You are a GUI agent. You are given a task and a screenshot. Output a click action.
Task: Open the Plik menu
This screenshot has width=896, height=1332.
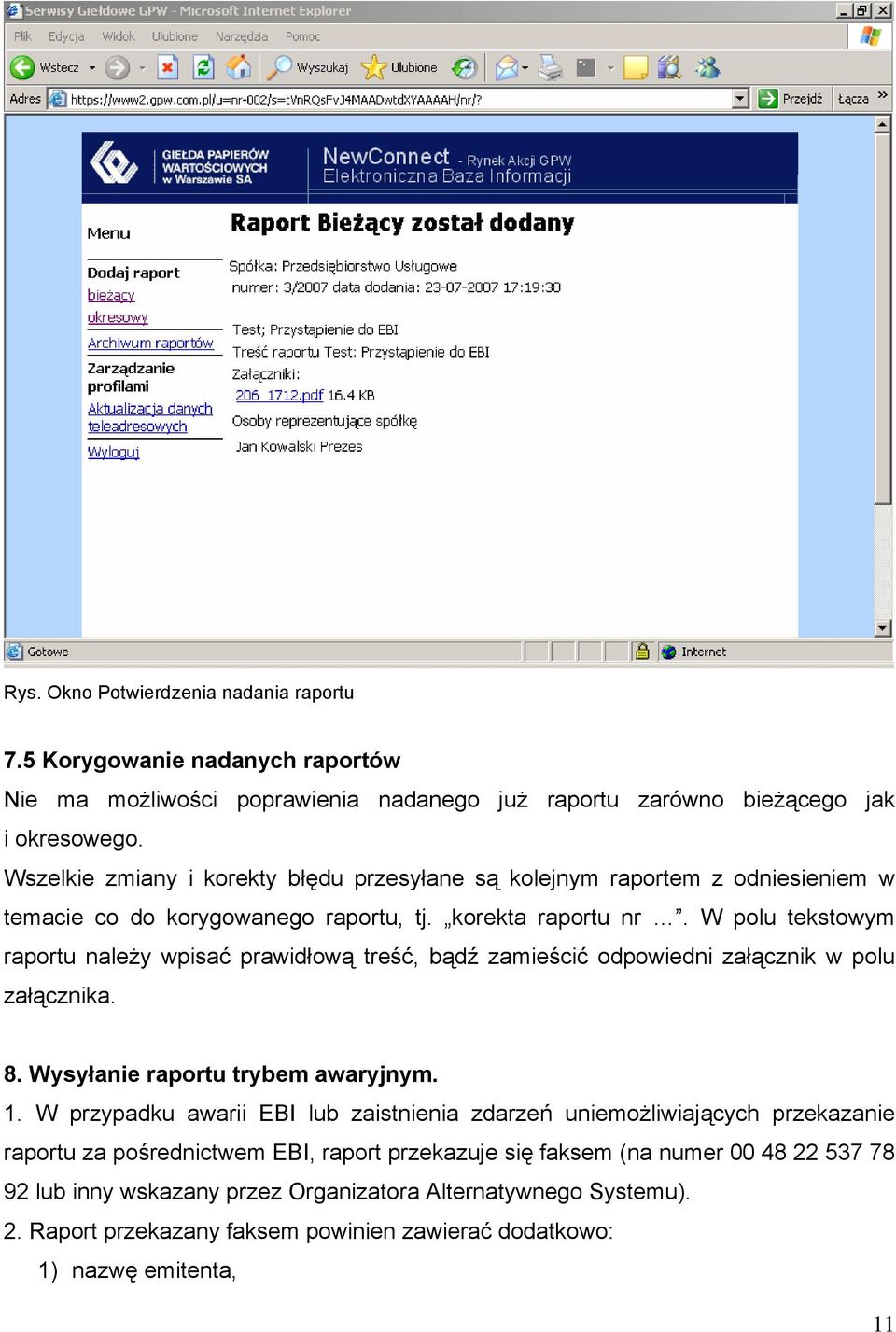[x=22, y=36]
